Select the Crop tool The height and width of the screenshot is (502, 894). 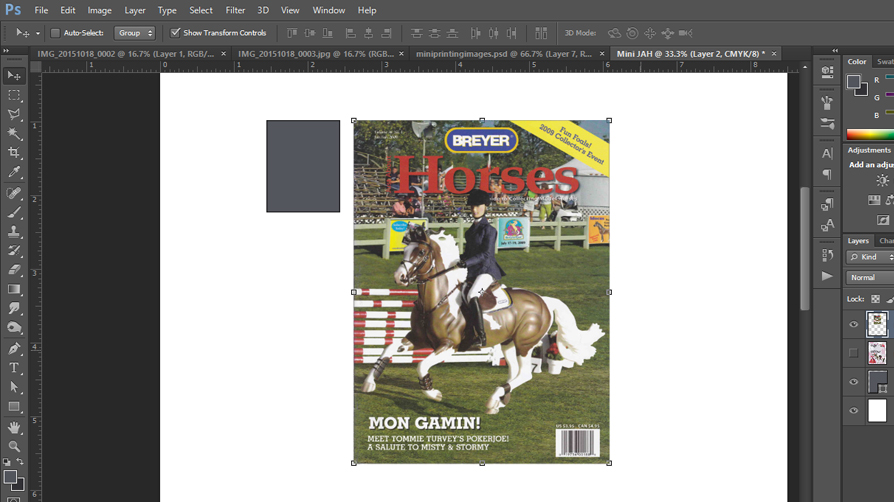tap(14, 153)
